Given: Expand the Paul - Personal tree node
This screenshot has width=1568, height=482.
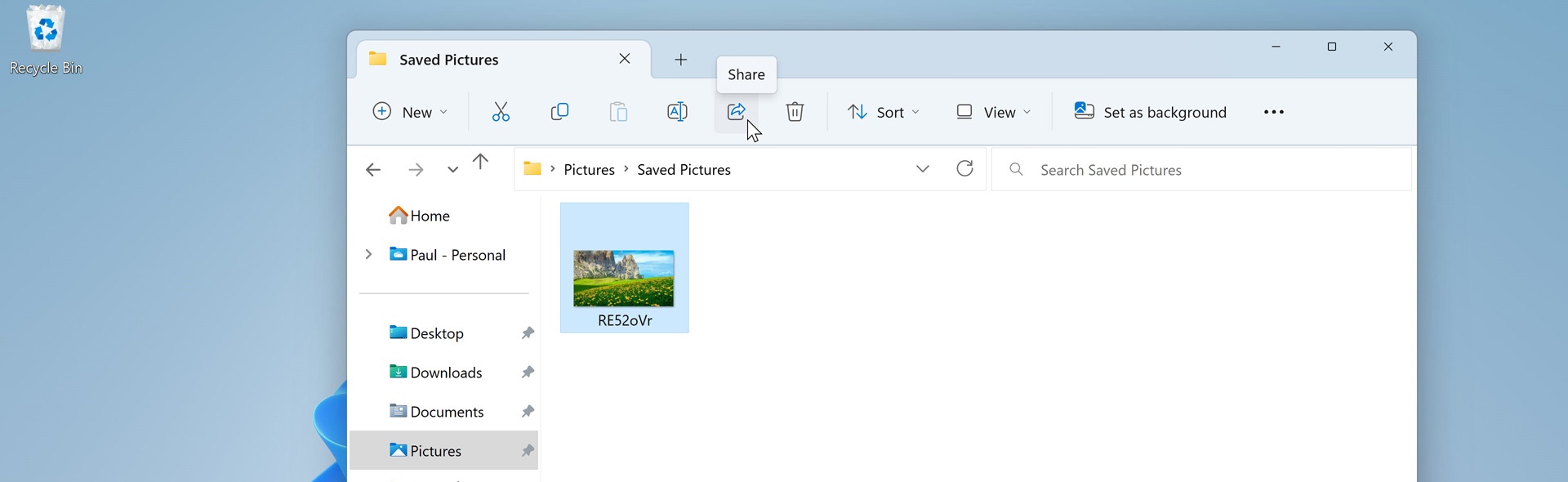Looking at the screenshot, I should pyautogui.click(x=368, y=255).
